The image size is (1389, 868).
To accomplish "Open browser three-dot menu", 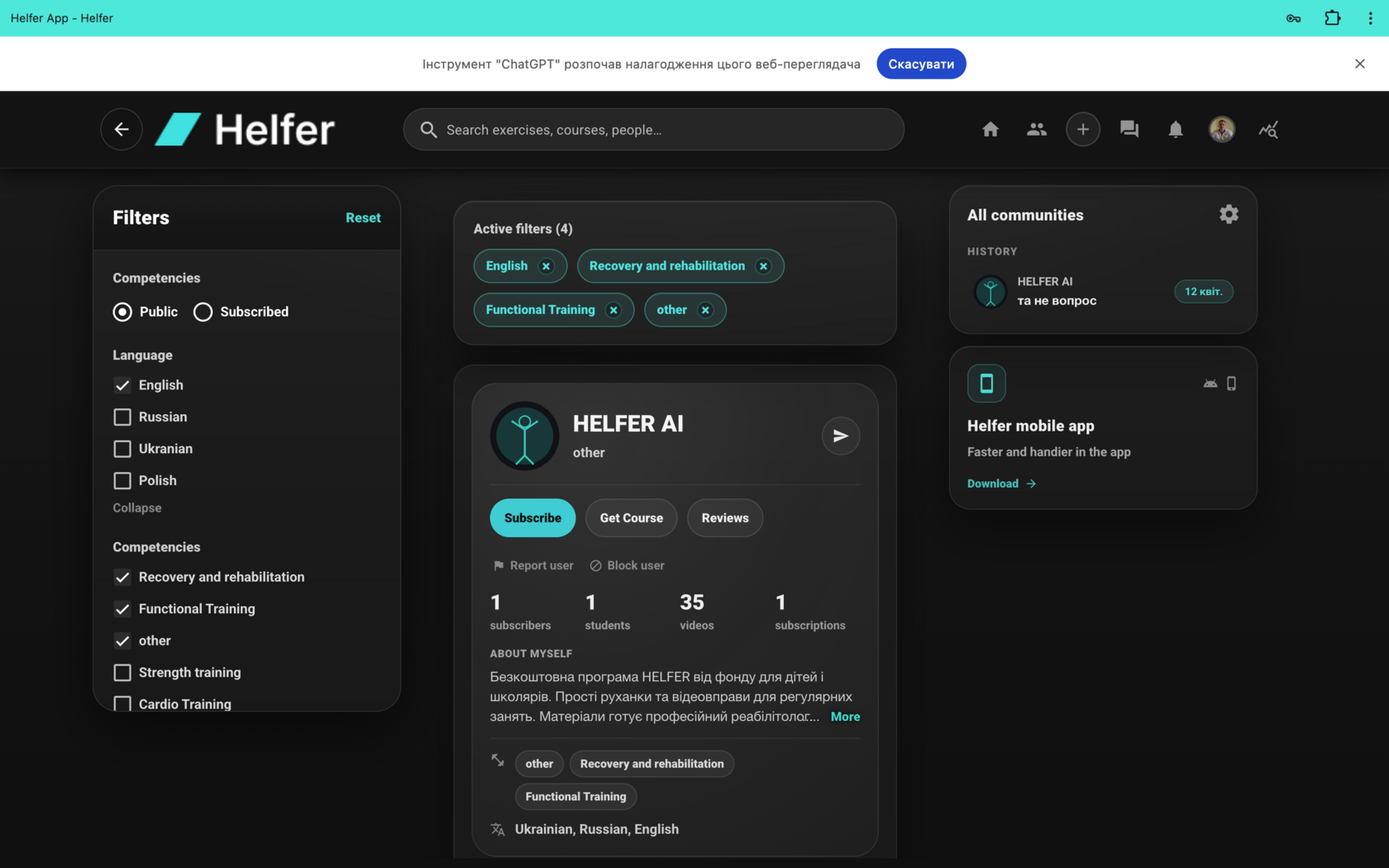I will [x=1370, y=18].
